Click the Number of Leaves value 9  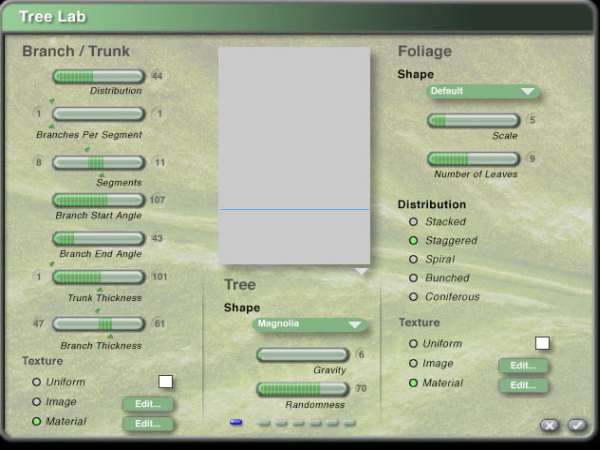point(532,158)
